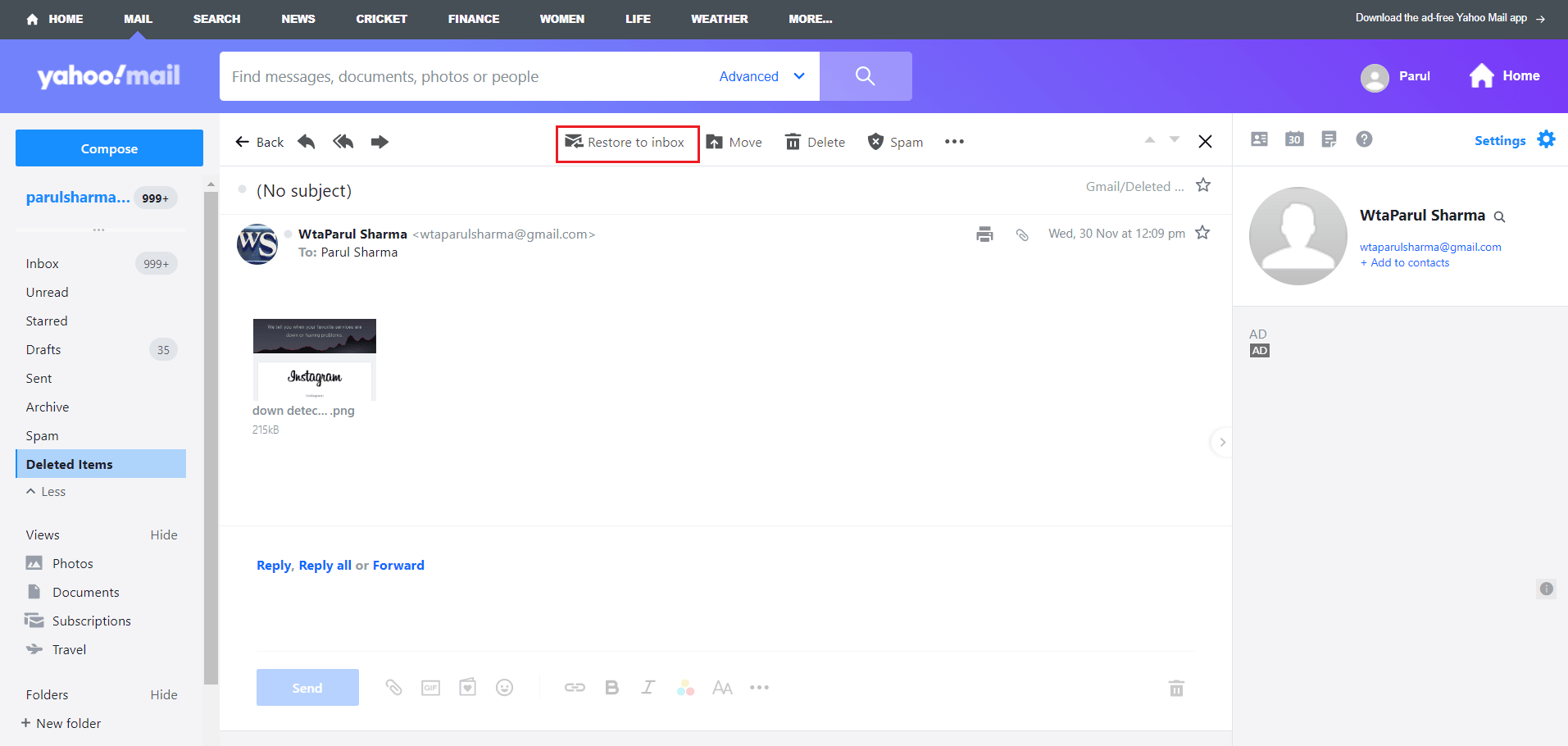
Task: Click Add to contacts link
Action: point(1405,262)
